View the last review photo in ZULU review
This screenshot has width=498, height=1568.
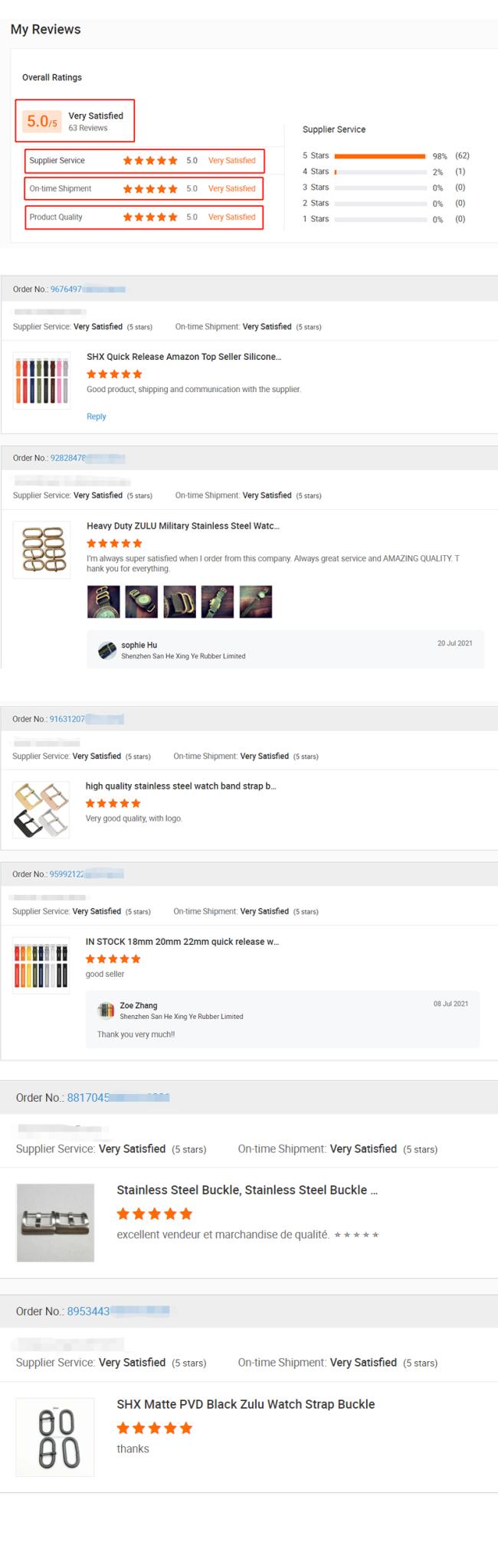point(256,602)
